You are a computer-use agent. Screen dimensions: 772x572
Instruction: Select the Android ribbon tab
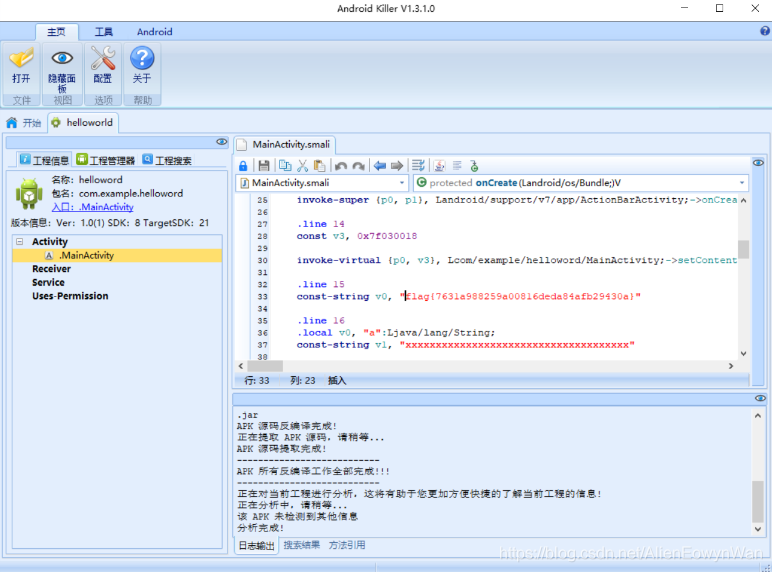(x=155, y=32)
